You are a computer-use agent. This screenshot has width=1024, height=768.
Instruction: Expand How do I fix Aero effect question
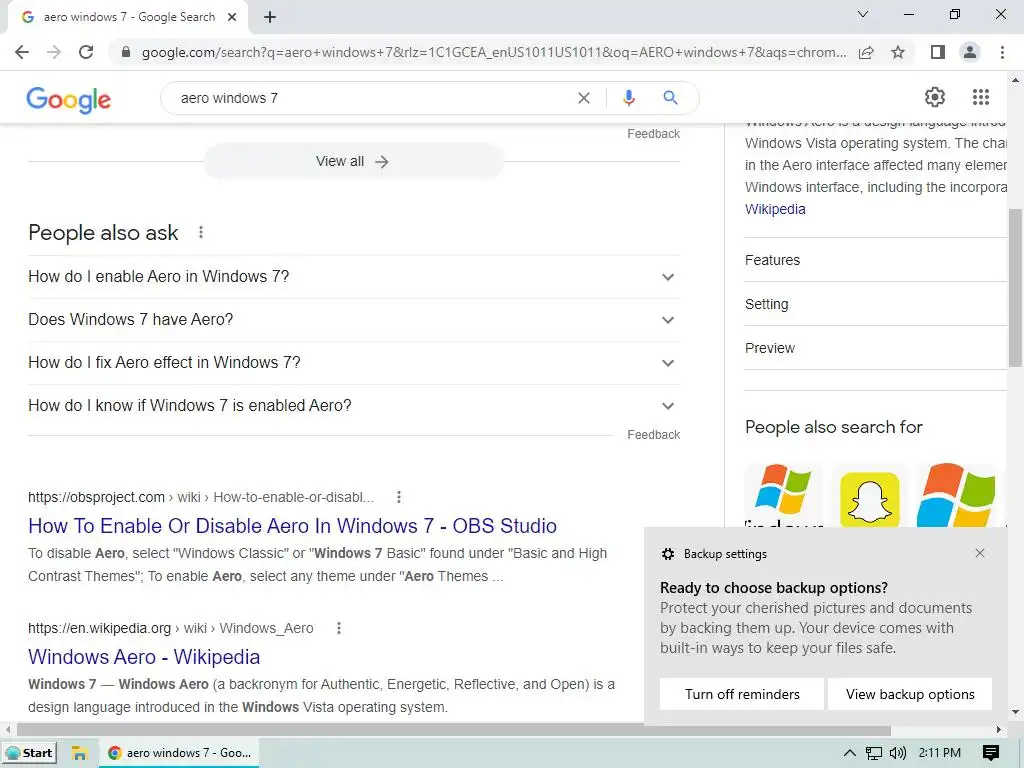[x=353, y=363]
